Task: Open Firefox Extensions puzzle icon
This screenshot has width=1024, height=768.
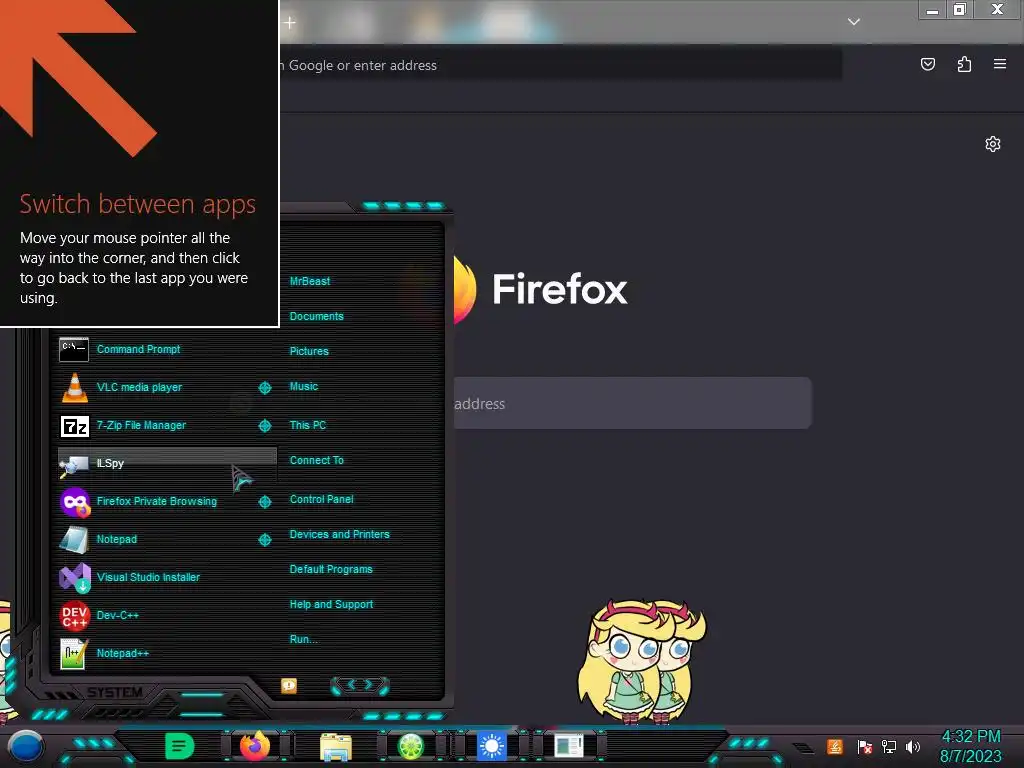Action: pos(964,64)
